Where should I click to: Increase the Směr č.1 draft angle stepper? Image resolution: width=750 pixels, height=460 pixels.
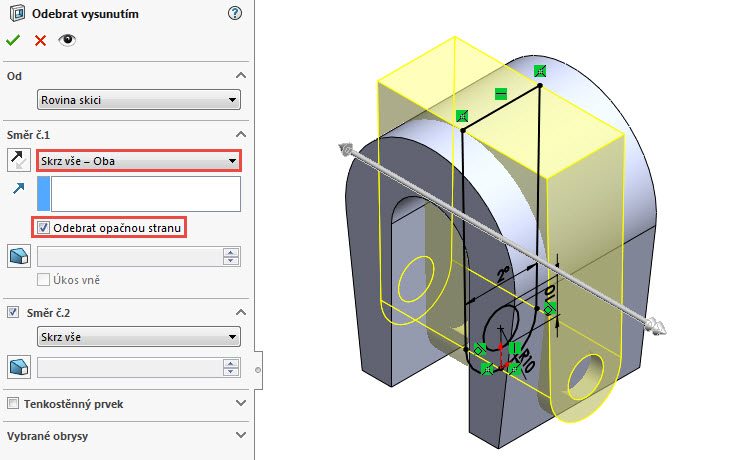point(231,252)
